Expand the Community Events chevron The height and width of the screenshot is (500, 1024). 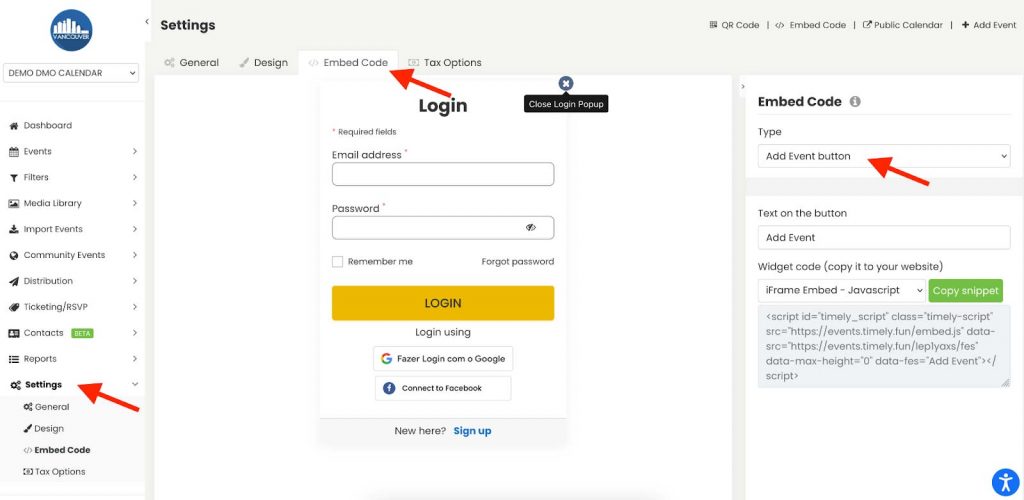pyautogui.click(x=135, y=255)
